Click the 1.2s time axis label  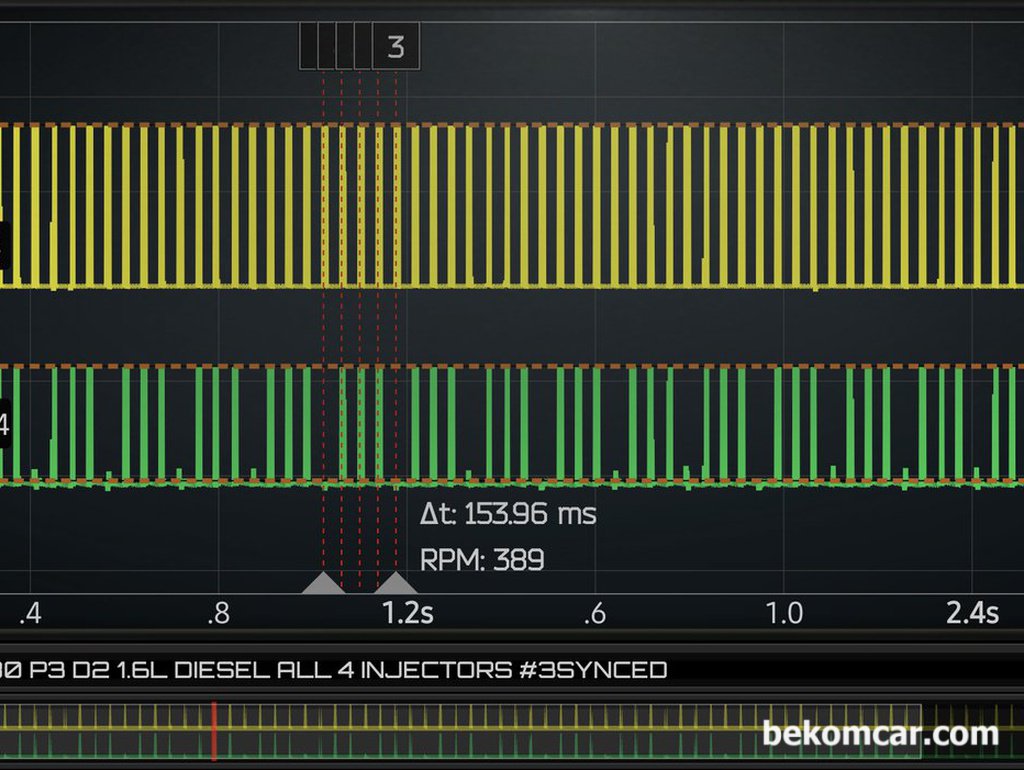point(408,613)
